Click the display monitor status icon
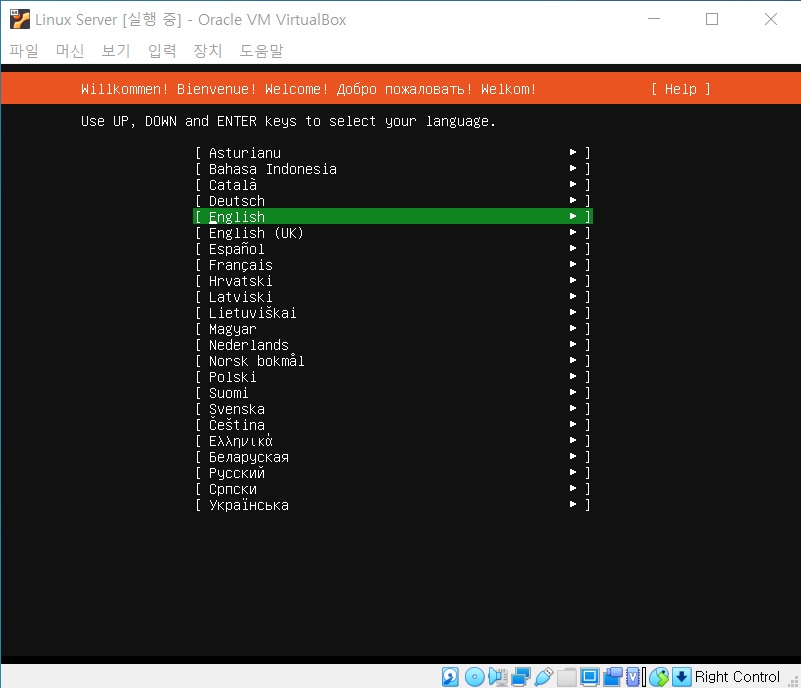The image size is (801, 688). (x=590, y=677)
